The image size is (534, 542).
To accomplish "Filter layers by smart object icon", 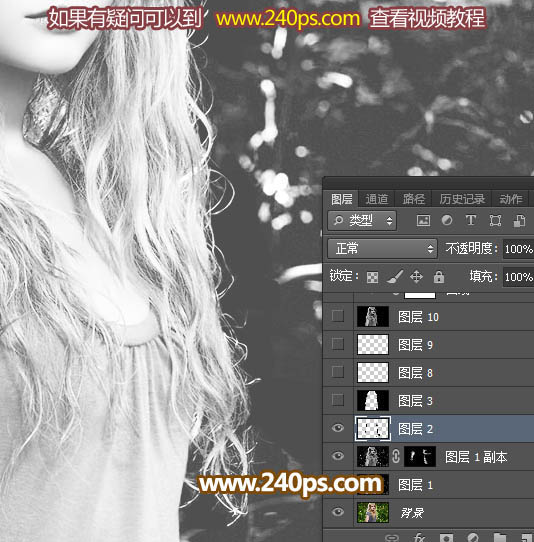I will 519,221.
